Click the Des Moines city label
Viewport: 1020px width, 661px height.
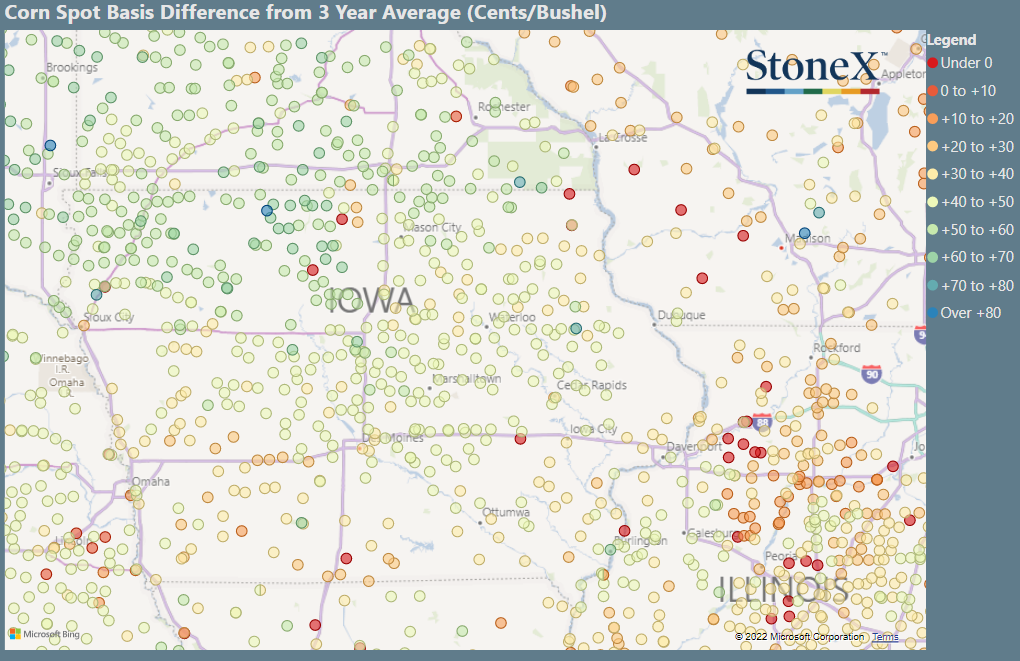(393, 438)
